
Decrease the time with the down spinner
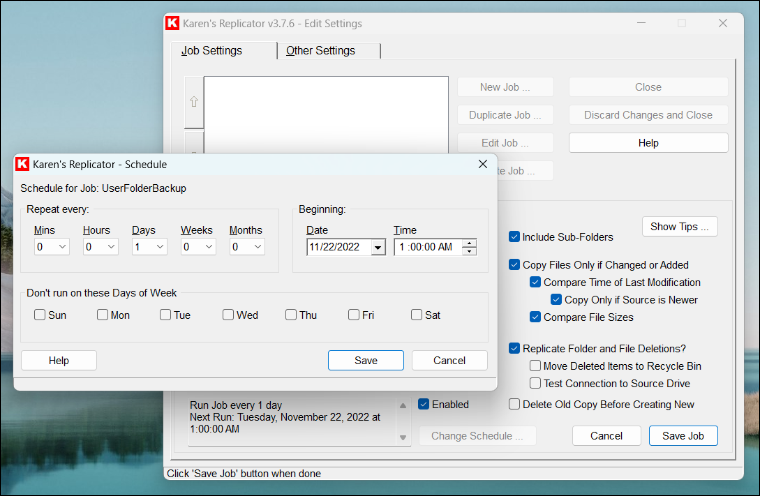coord(469,251)
